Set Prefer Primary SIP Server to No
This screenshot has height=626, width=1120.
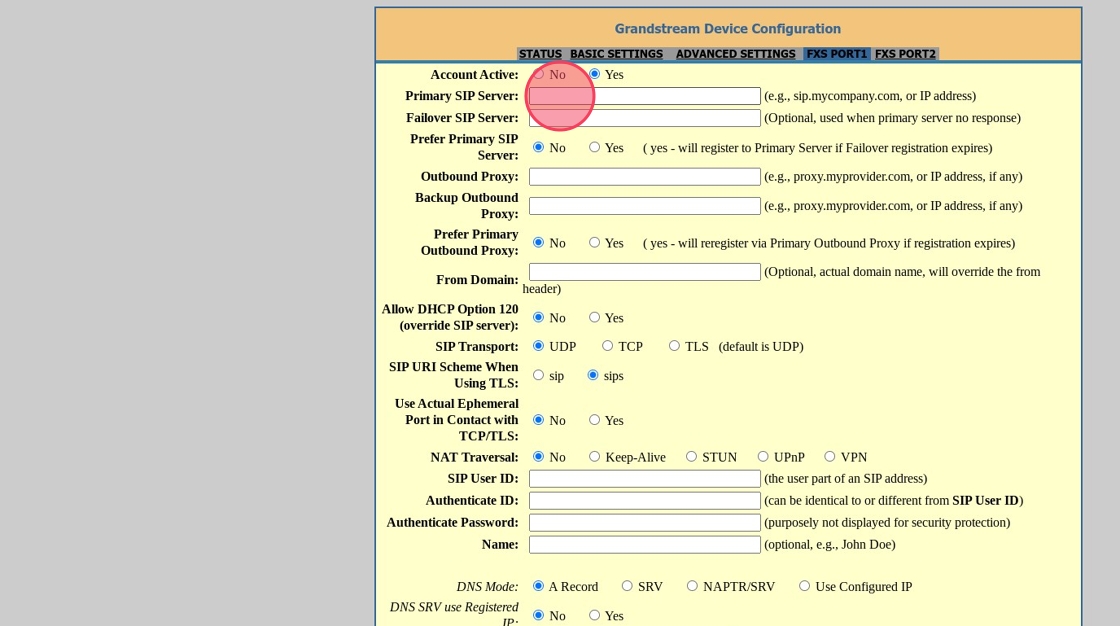point(539,147)
